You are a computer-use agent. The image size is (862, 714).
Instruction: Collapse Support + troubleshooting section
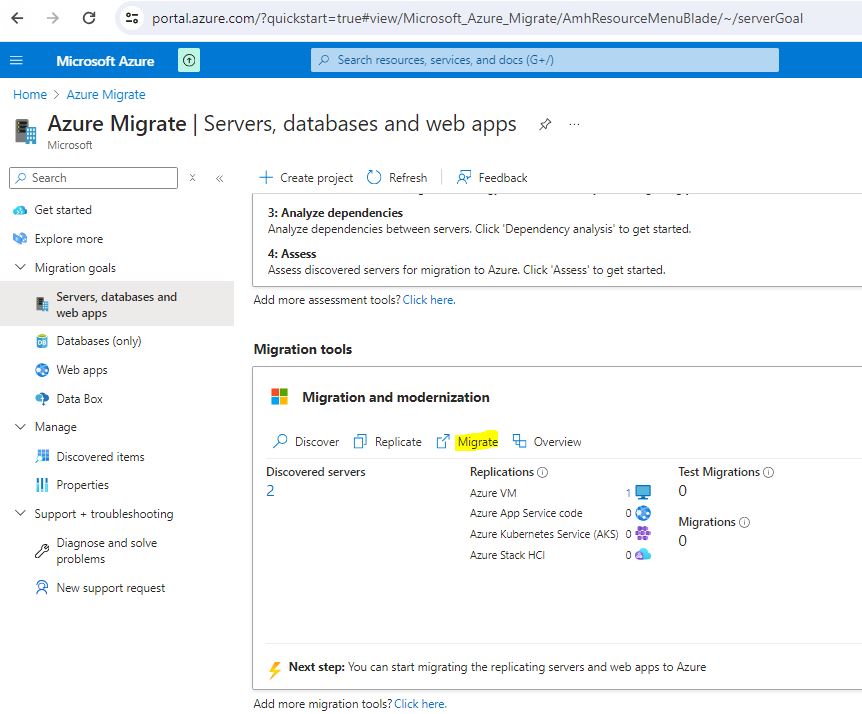point(21,514)
